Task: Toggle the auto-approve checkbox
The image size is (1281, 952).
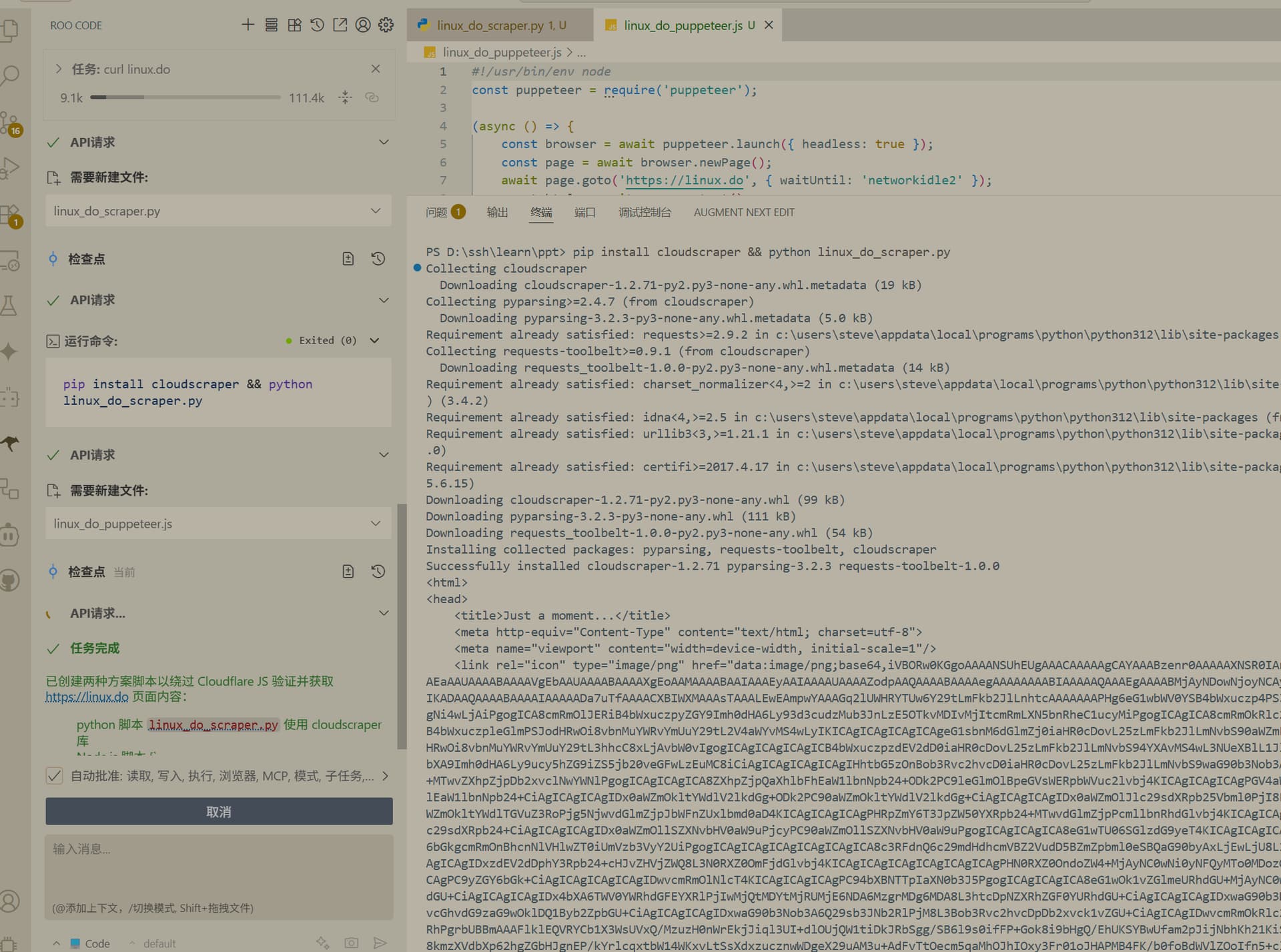Action: (54, 776)
